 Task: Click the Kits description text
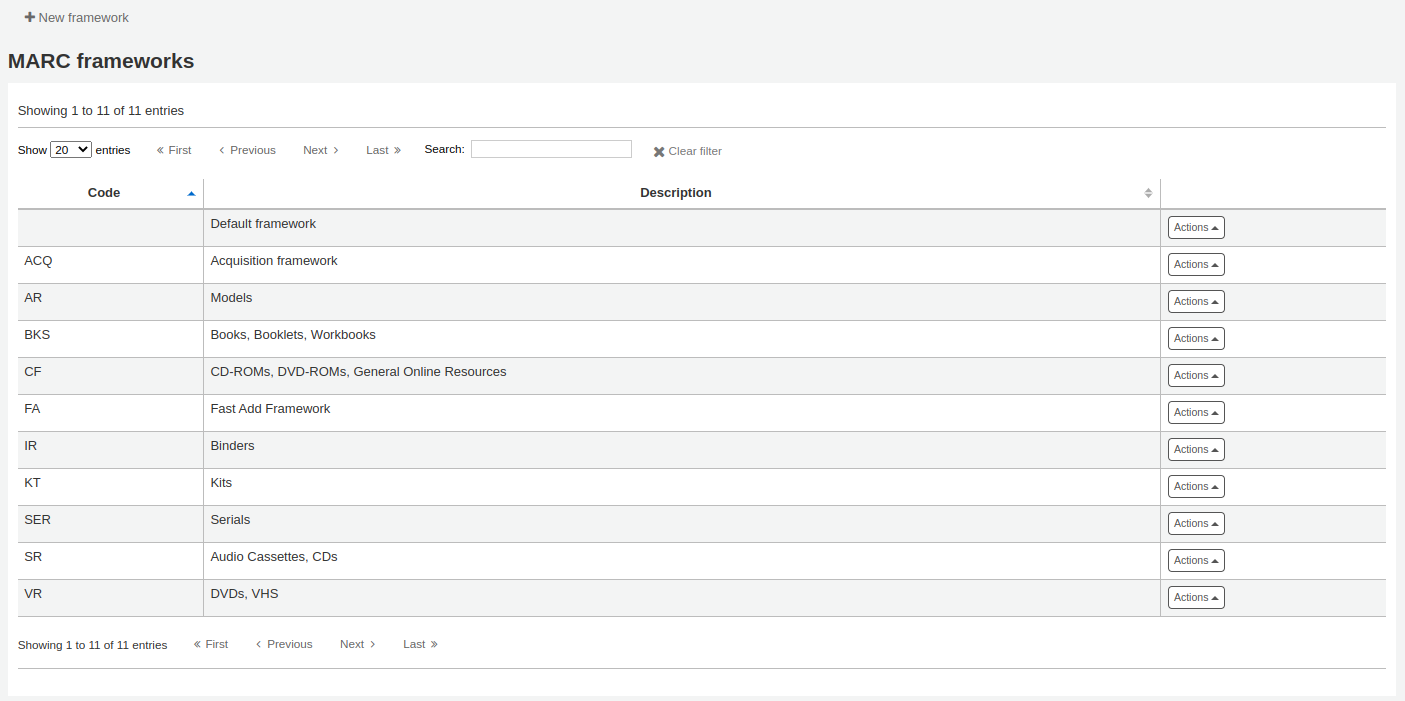221,483
